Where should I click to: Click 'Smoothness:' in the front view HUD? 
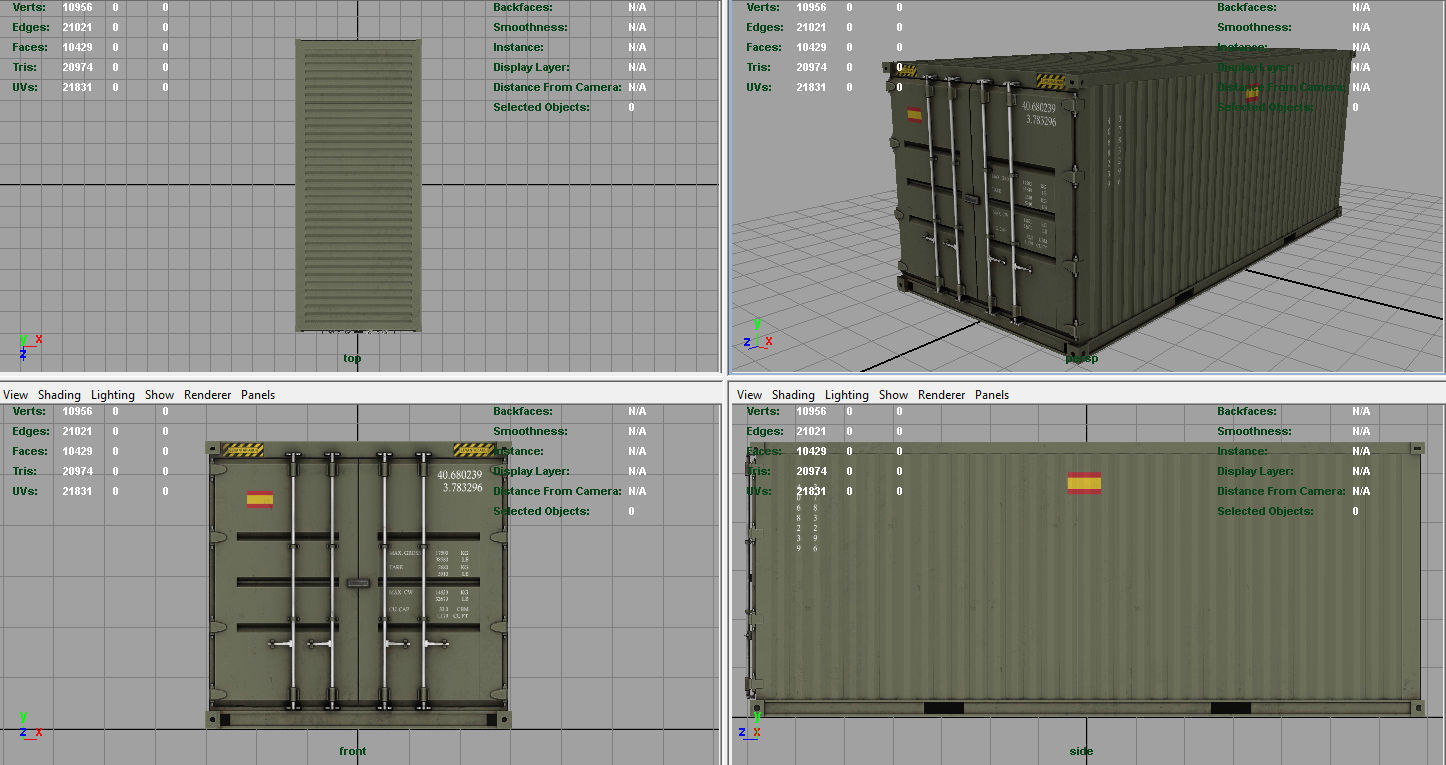[528, 431]
